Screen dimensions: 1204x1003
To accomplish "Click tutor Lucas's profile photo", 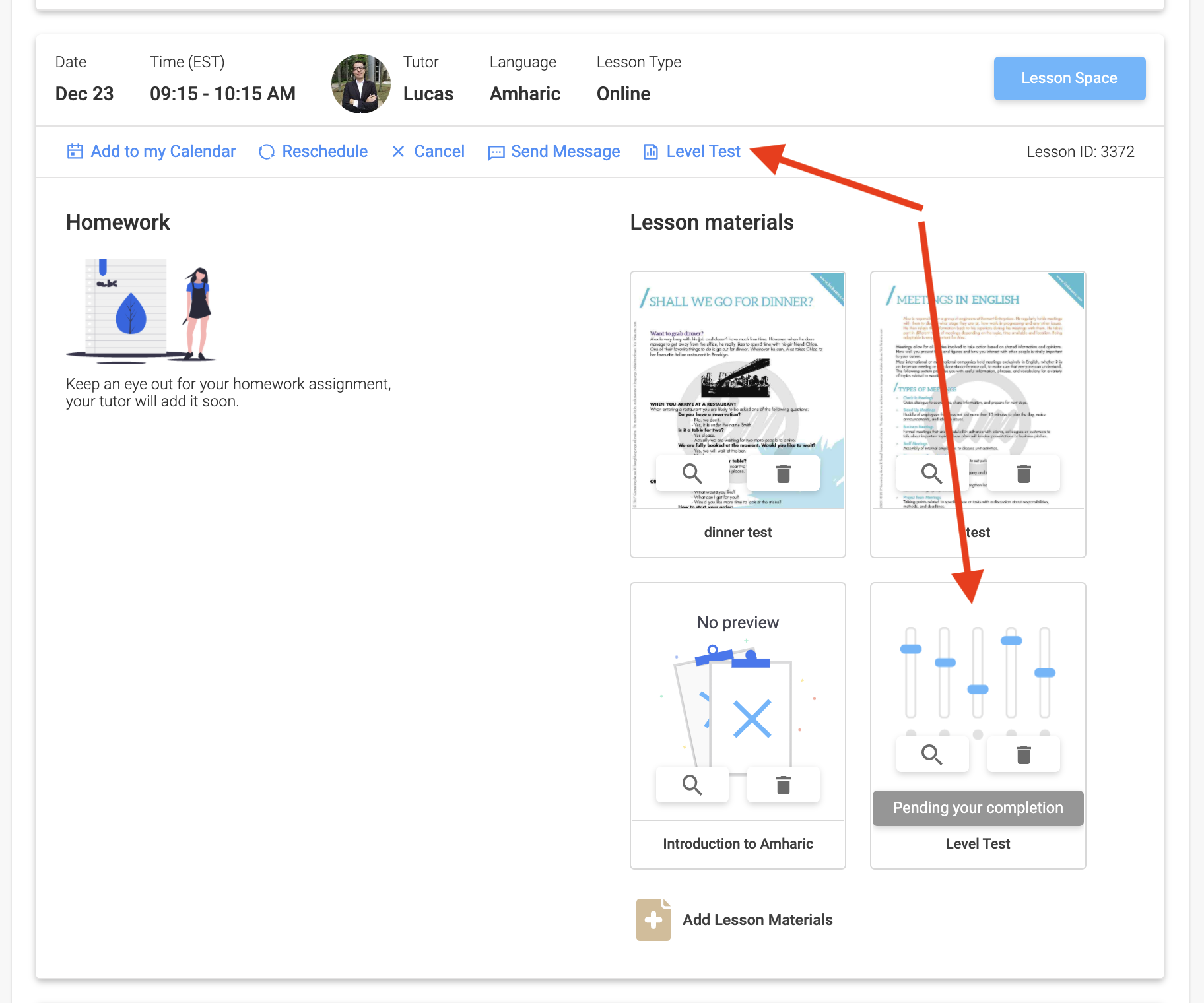I will 360,84.
